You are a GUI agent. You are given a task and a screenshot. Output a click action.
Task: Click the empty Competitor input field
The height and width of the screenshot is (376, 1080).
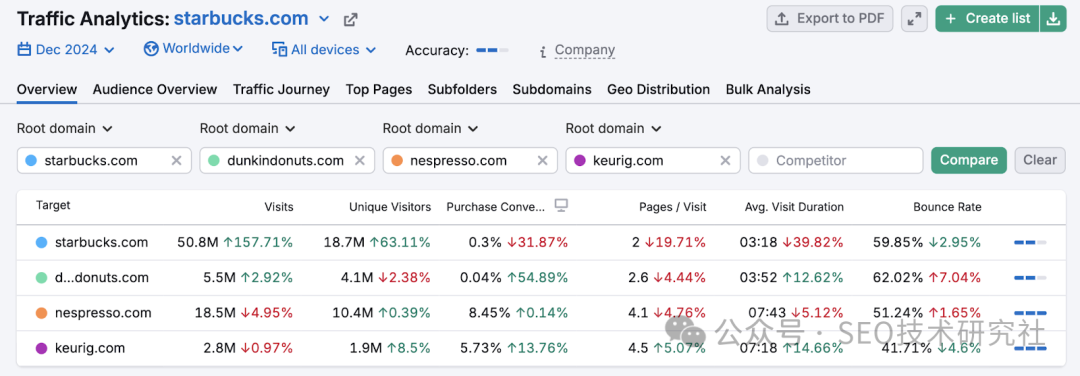(x=835, y=160)
